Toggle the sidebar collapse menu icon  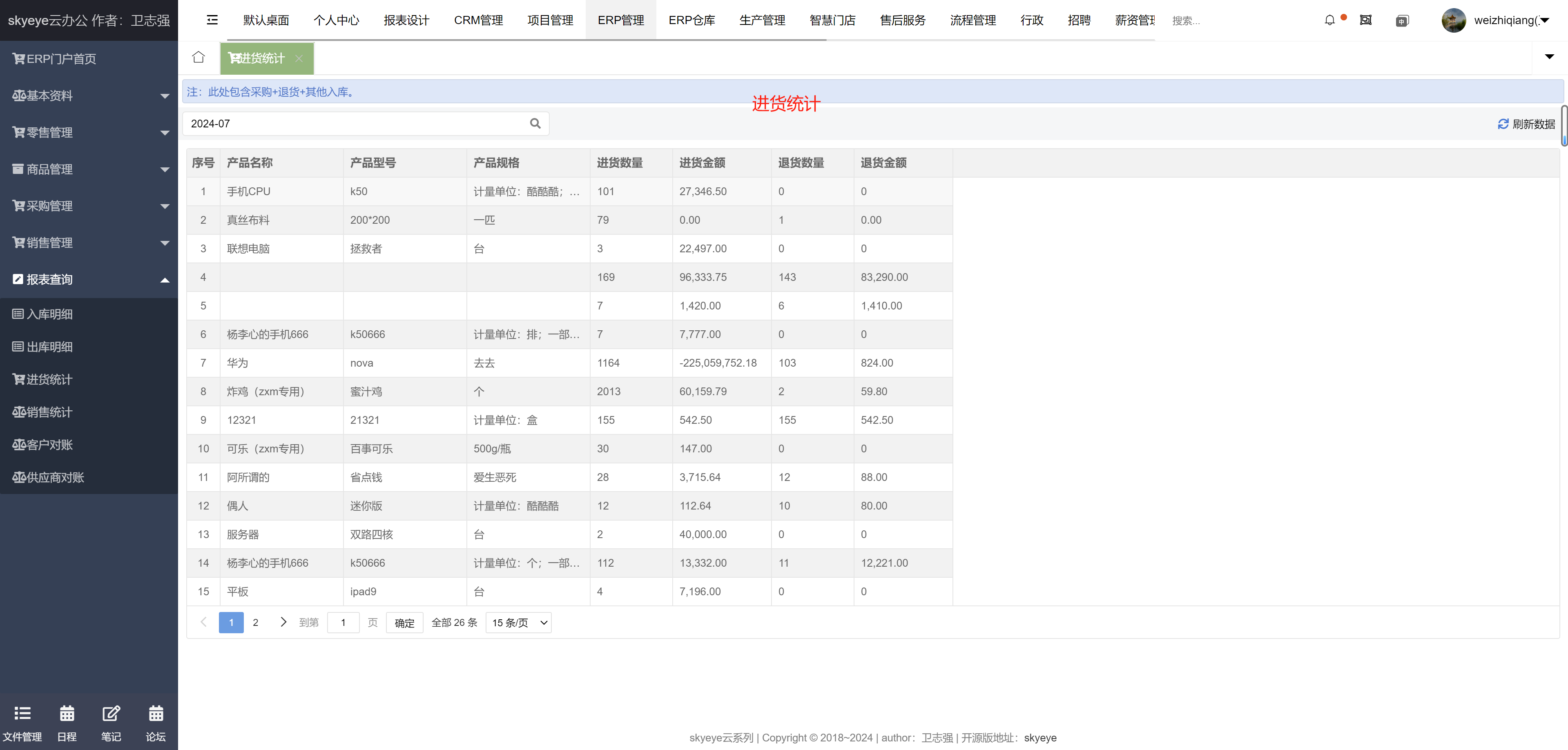[x=212, y=20]
